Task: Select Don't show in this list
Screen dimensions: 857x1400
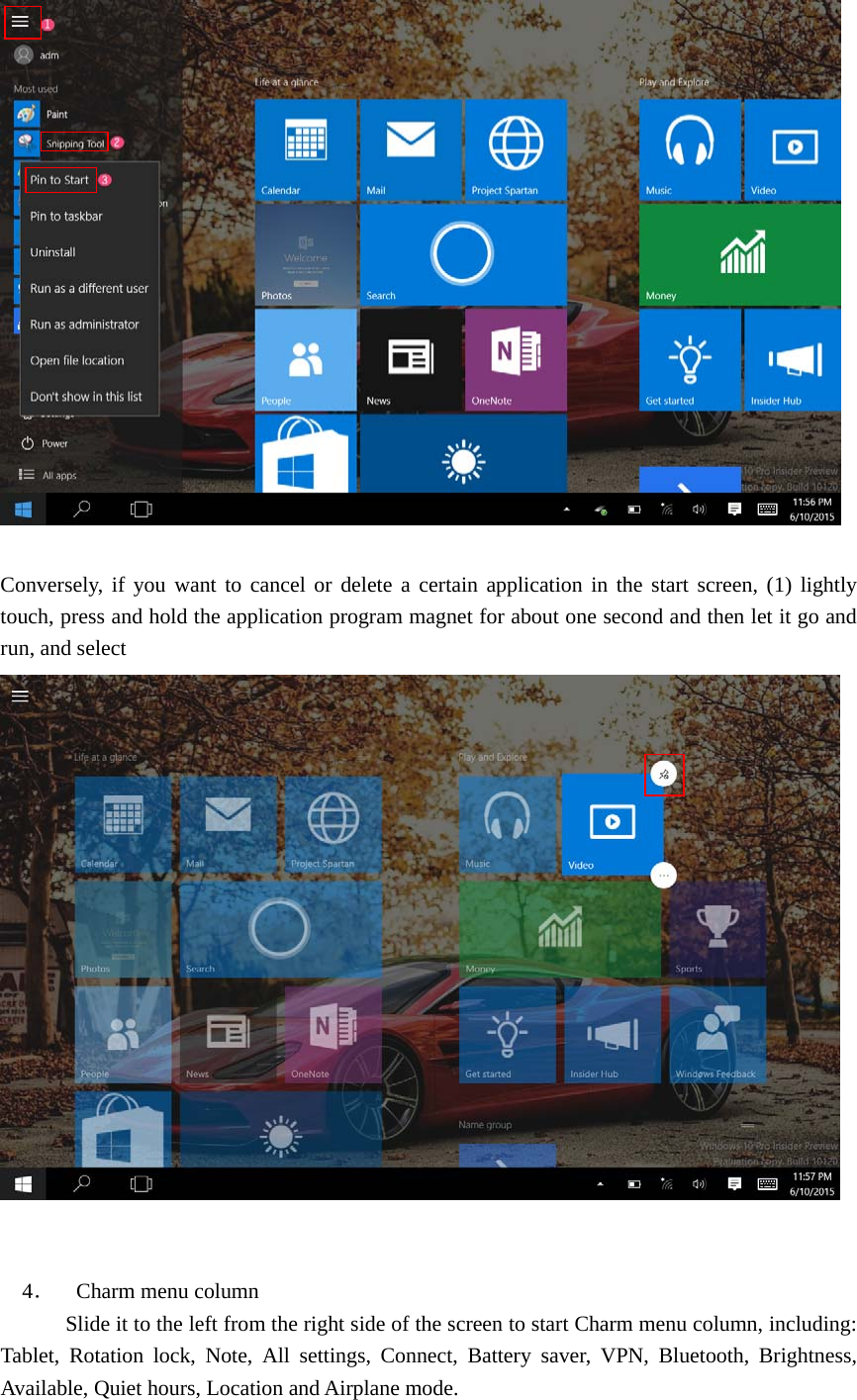Action: click(86, 397)
